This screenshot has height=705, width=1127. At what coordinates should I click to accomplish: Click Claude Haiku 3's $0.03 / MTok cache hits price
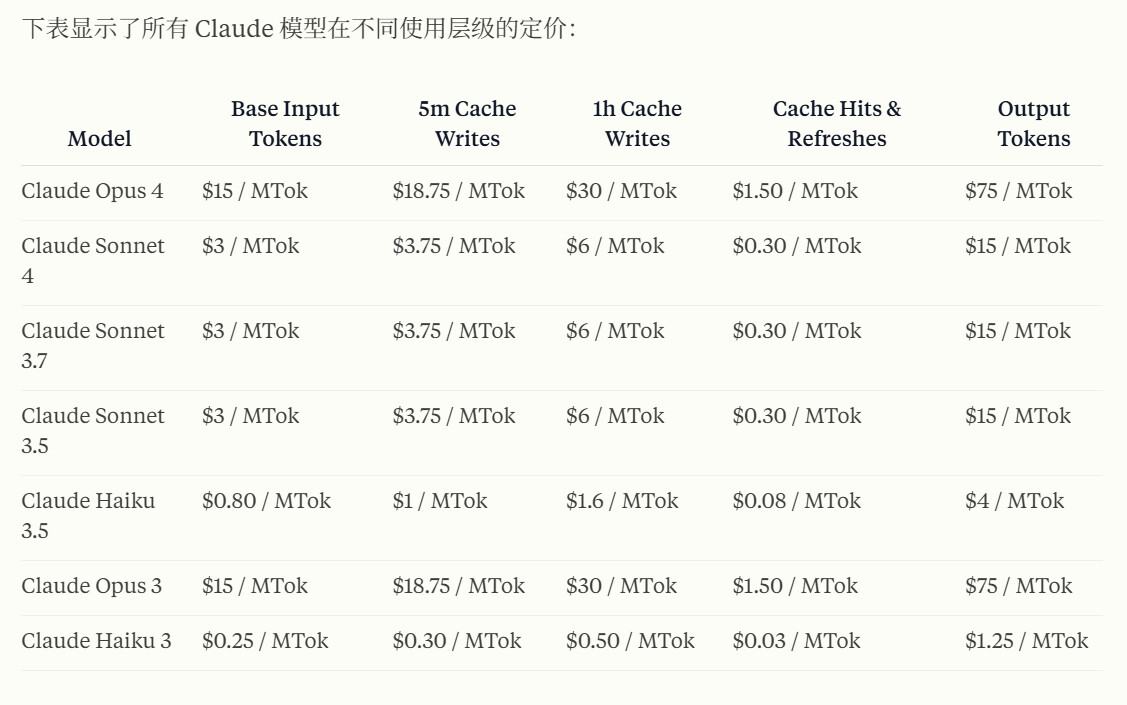coord(796,641)
